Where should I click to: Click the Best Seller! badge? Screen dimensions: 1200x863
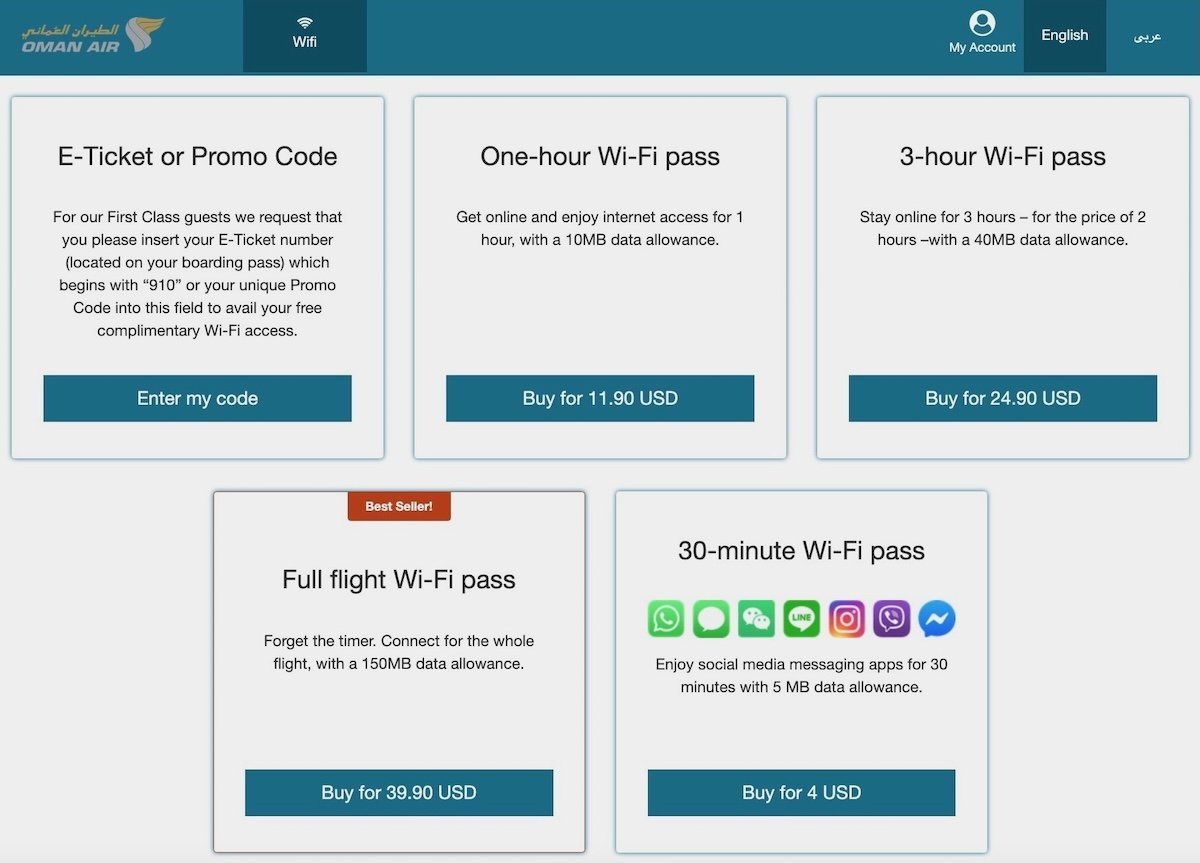pos(399,506)
